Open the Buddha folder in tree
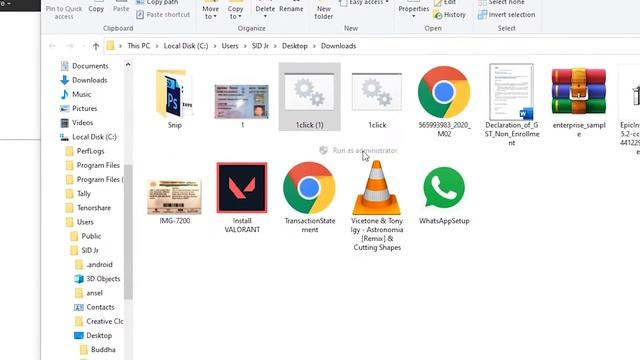Image resolution: width=640 pixels, height=360 pixels. (98, 350)
